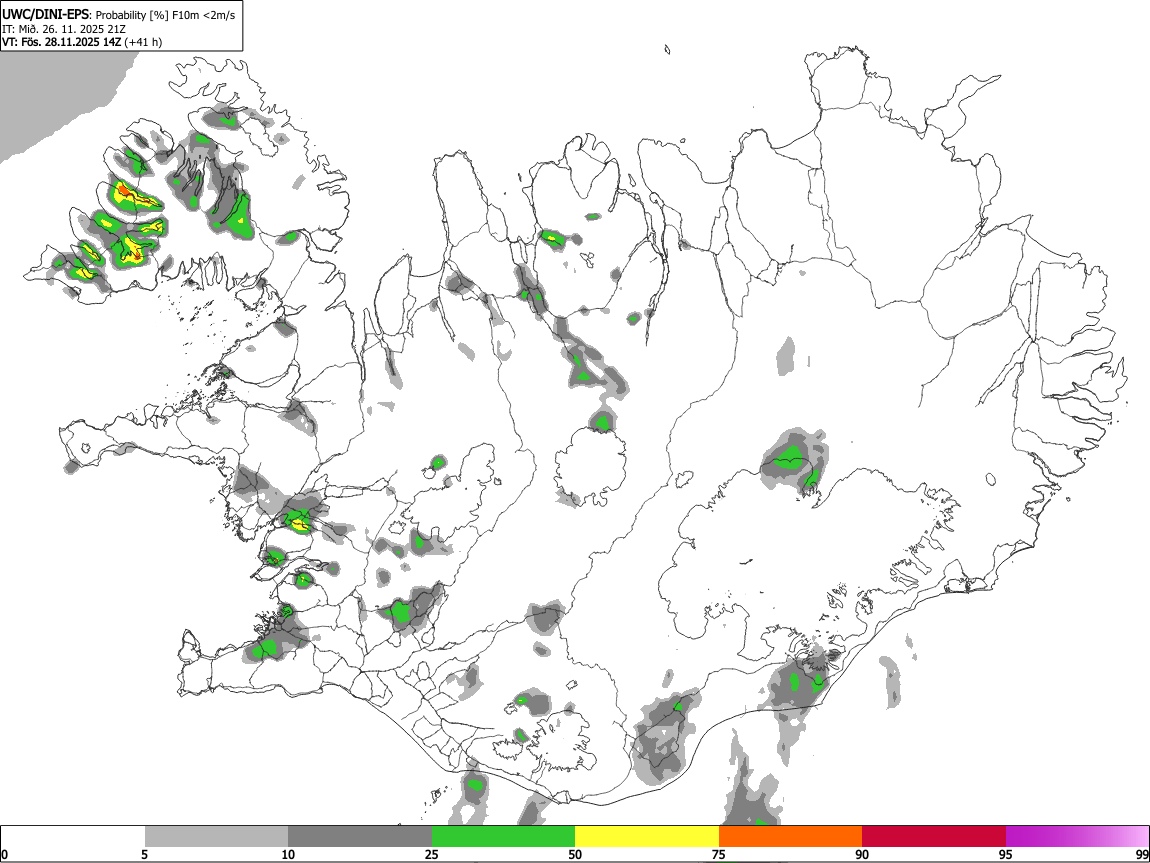
Task: Click the 'IT: Mið. 26. 11. 2025 21Z' line
Action: (x=64, y=29)
